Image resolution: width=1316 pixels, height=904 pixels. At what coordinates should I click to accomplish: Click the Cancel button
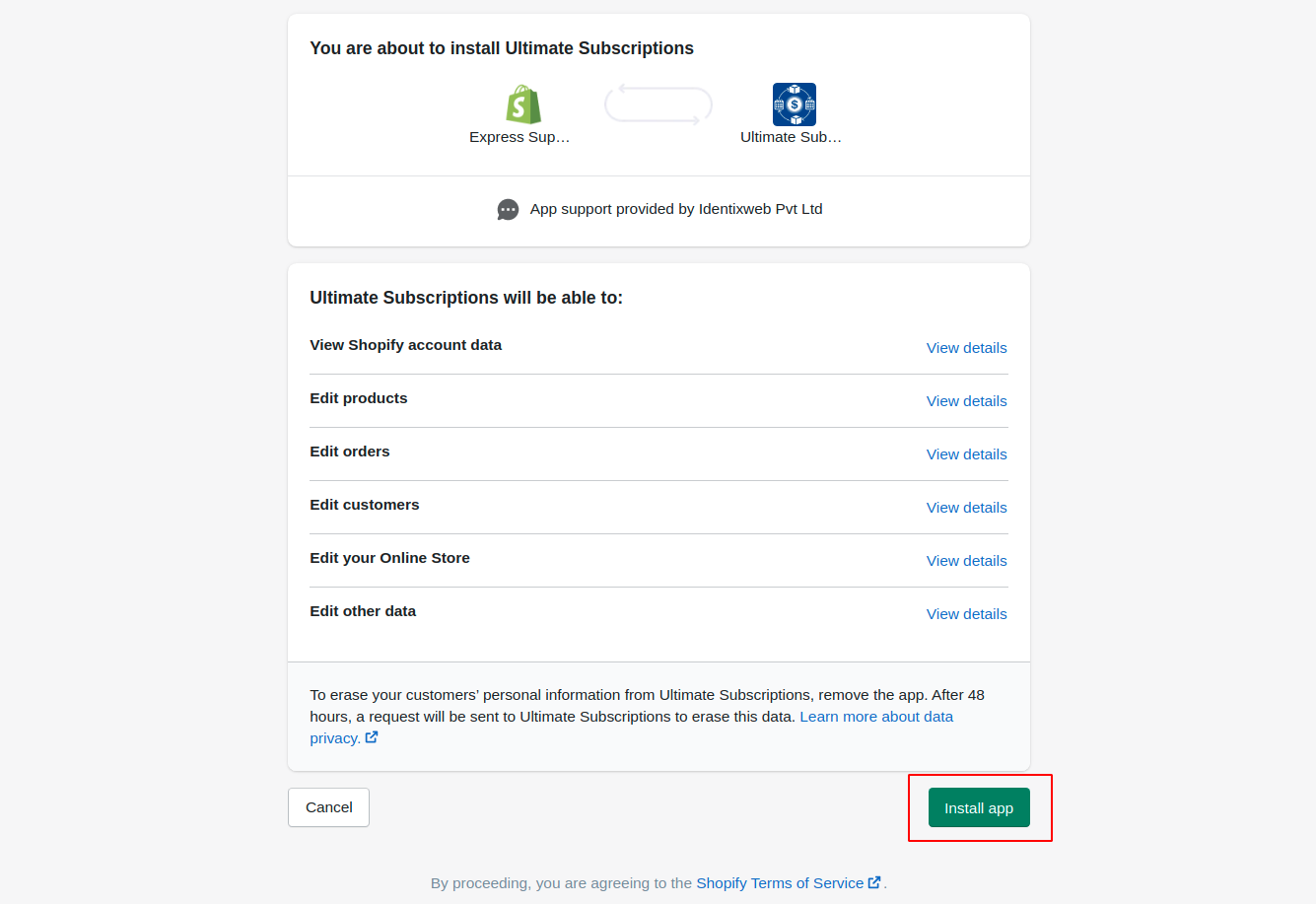click(x=328, y=807)
